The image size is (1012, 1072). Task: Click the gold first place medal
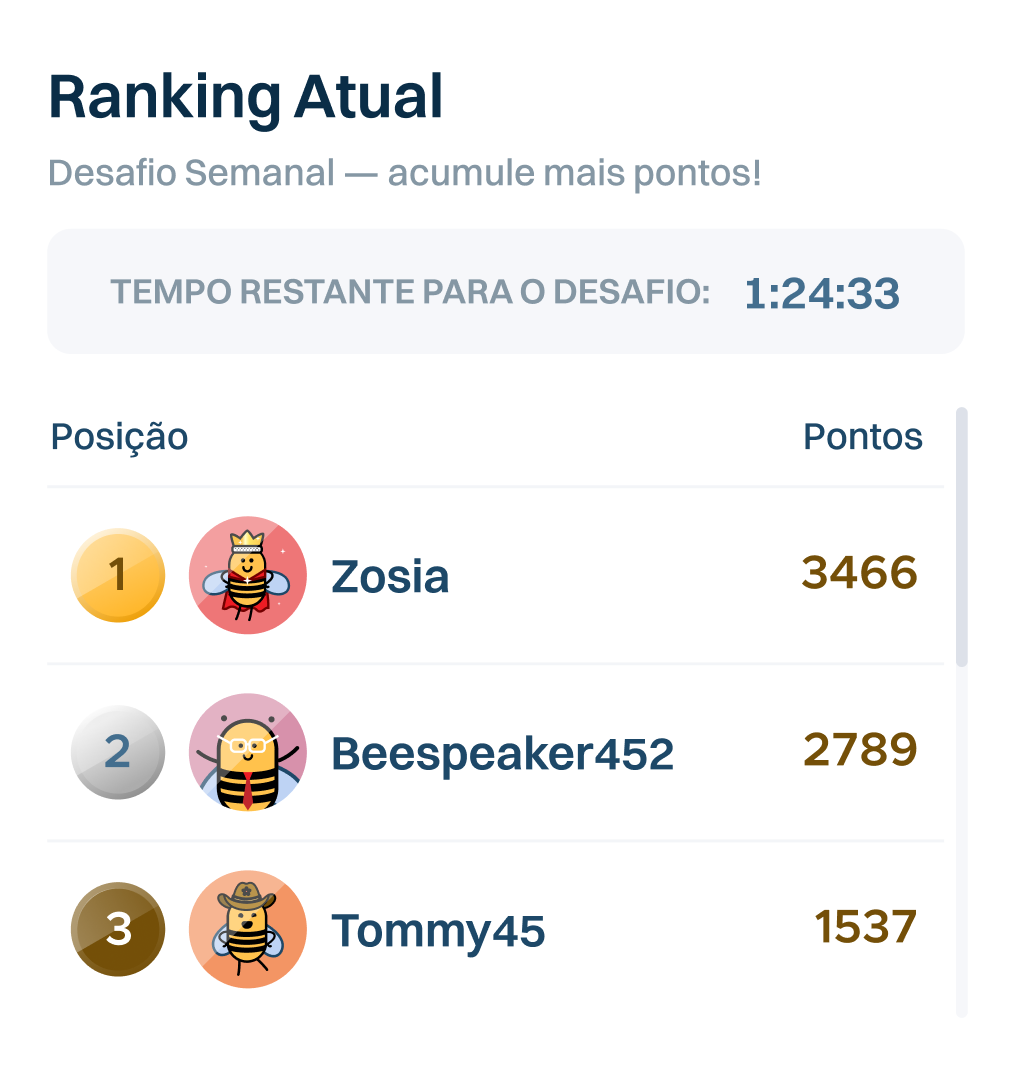pyautogui.click(x=118, y=575)
